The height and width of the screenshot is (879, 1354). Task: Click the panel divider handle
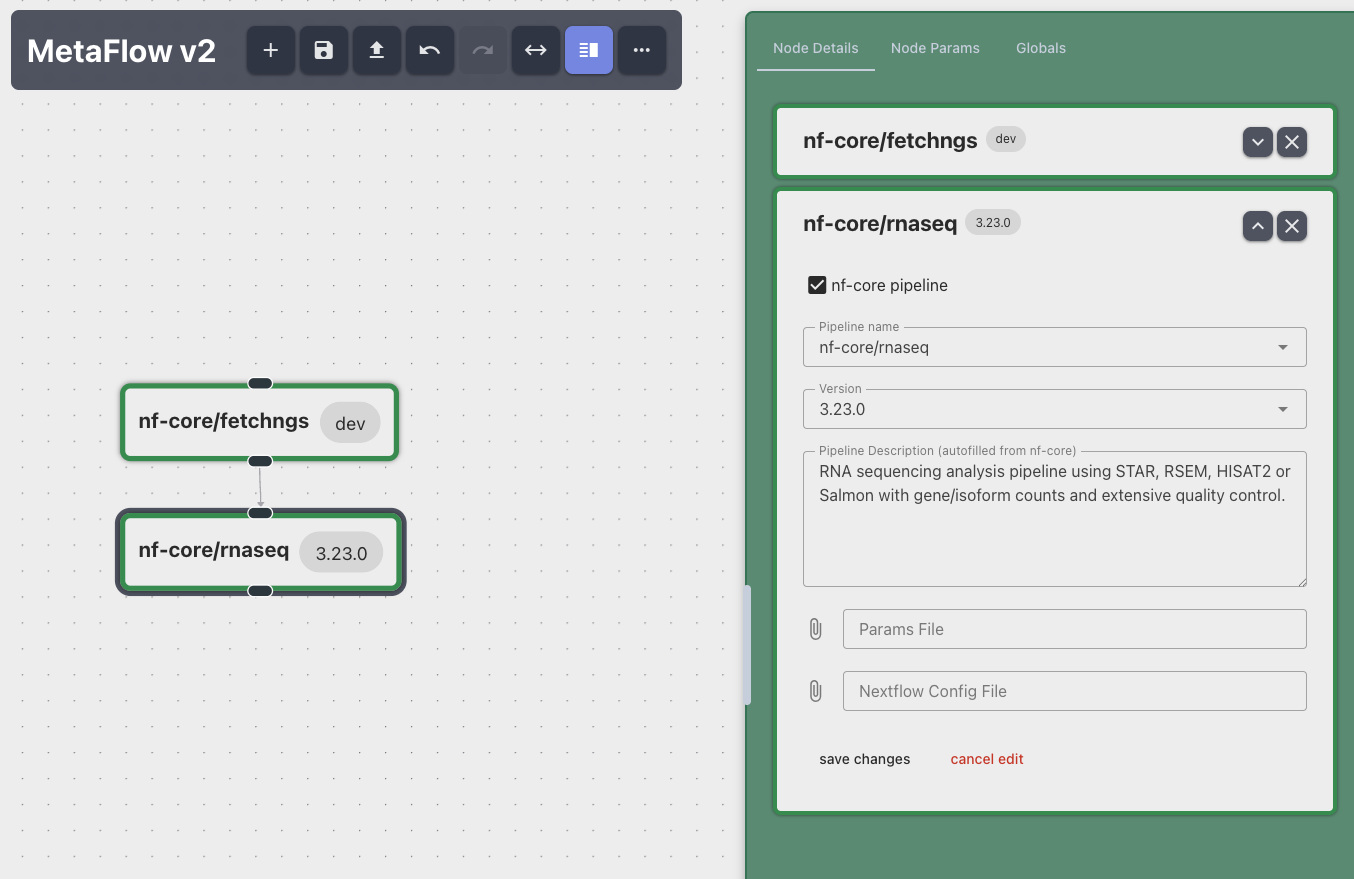[747, 645]
